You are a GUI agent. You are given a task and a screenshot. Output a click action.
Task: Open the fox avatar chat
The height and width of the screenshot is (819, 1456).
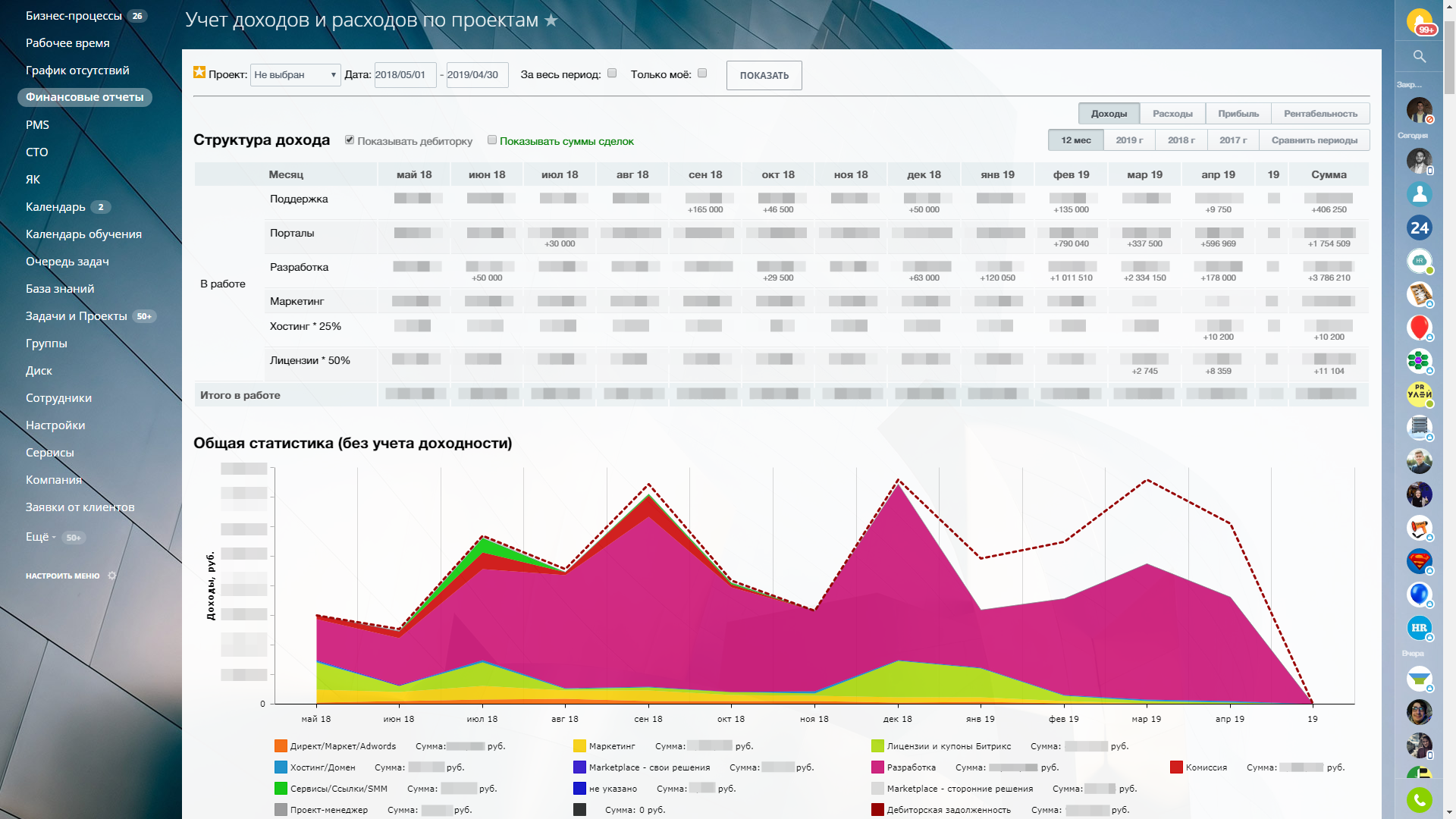tap(1419, 528)
